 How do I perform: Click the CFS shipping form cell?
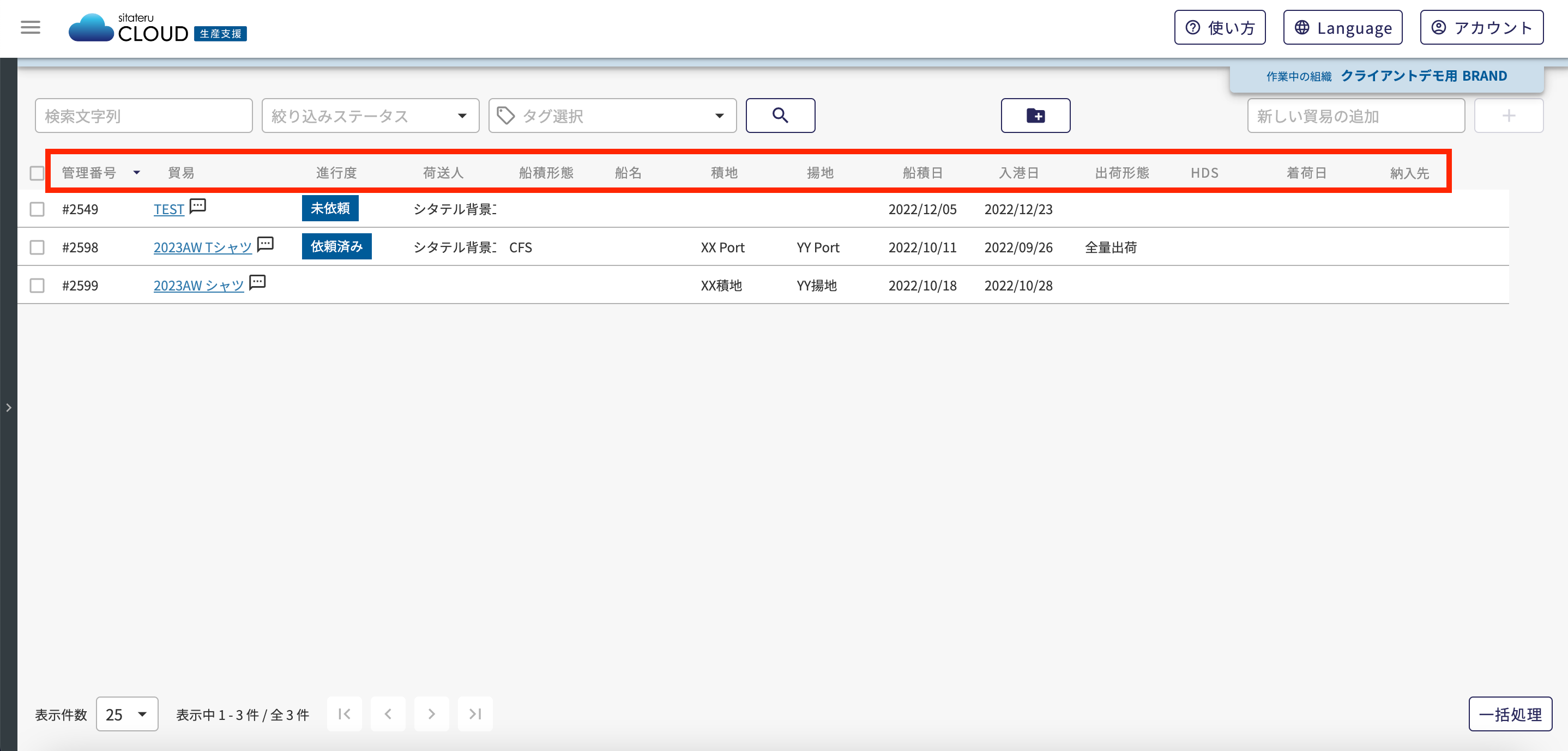[521, 247]
